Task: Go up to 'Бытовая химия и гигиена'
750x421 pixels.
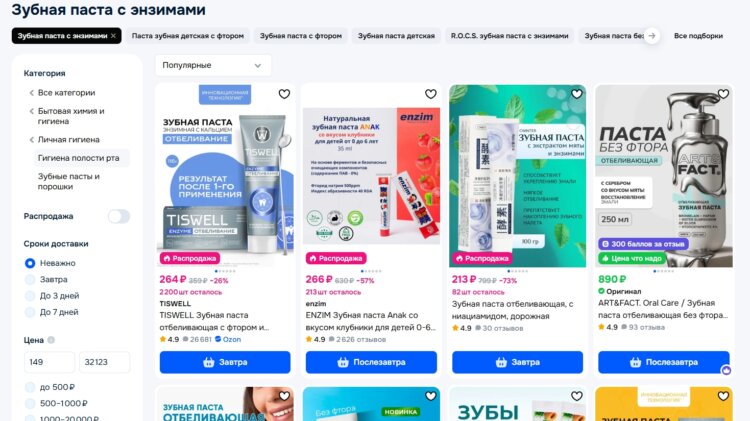Action: (x=71, y=116)
